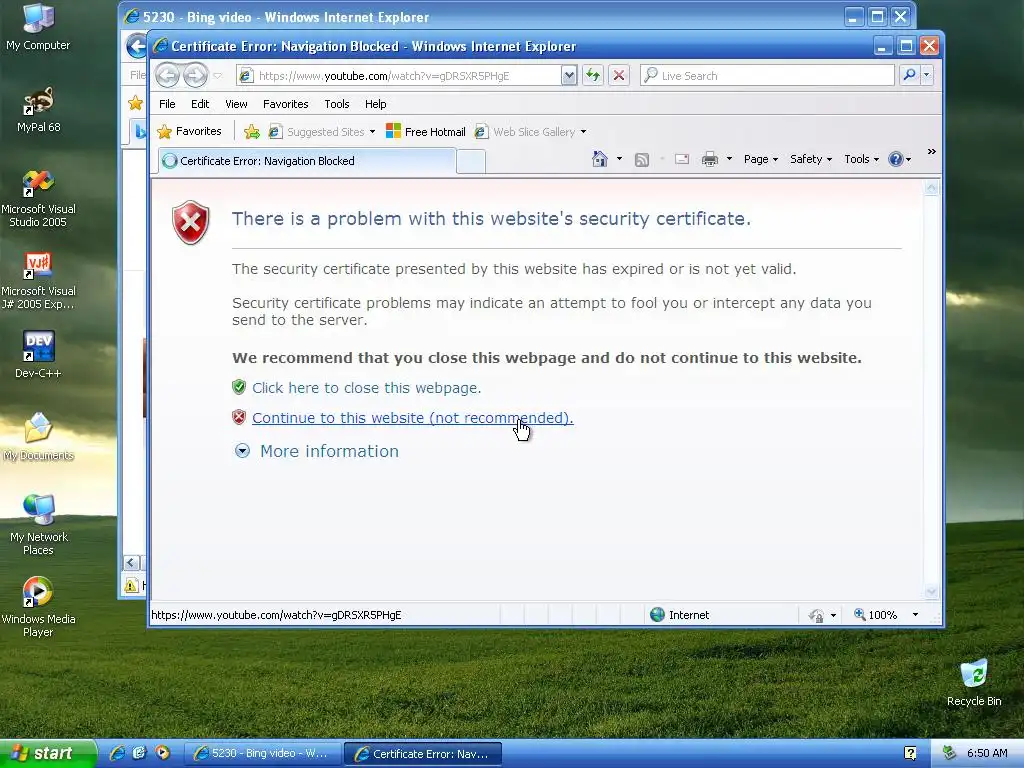Image resolution: width=1024 pixels, height=768 pixels.
Task: Open the My Computer desktop icon
Action: [38, 27]
